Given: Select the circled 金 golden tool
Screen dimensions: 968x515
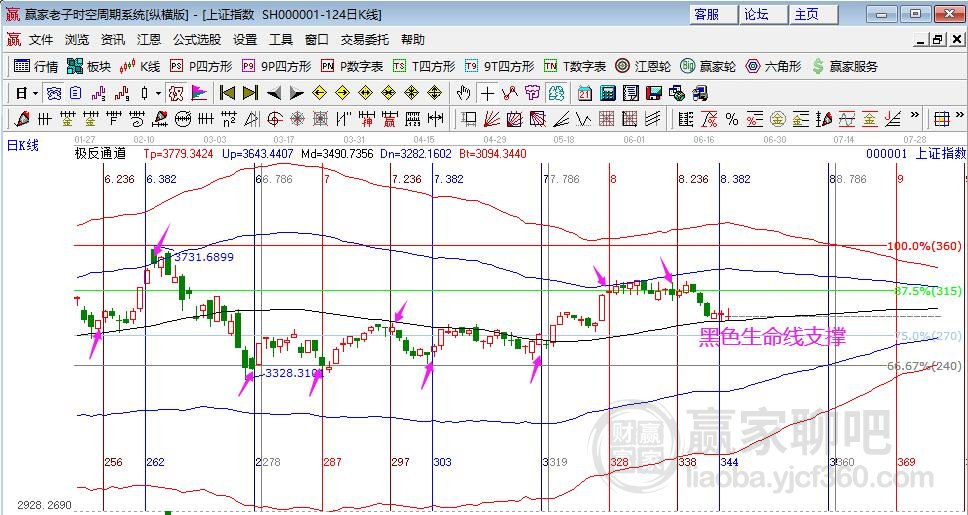Looking at the screenshot, I should click(x=778, y=119).
